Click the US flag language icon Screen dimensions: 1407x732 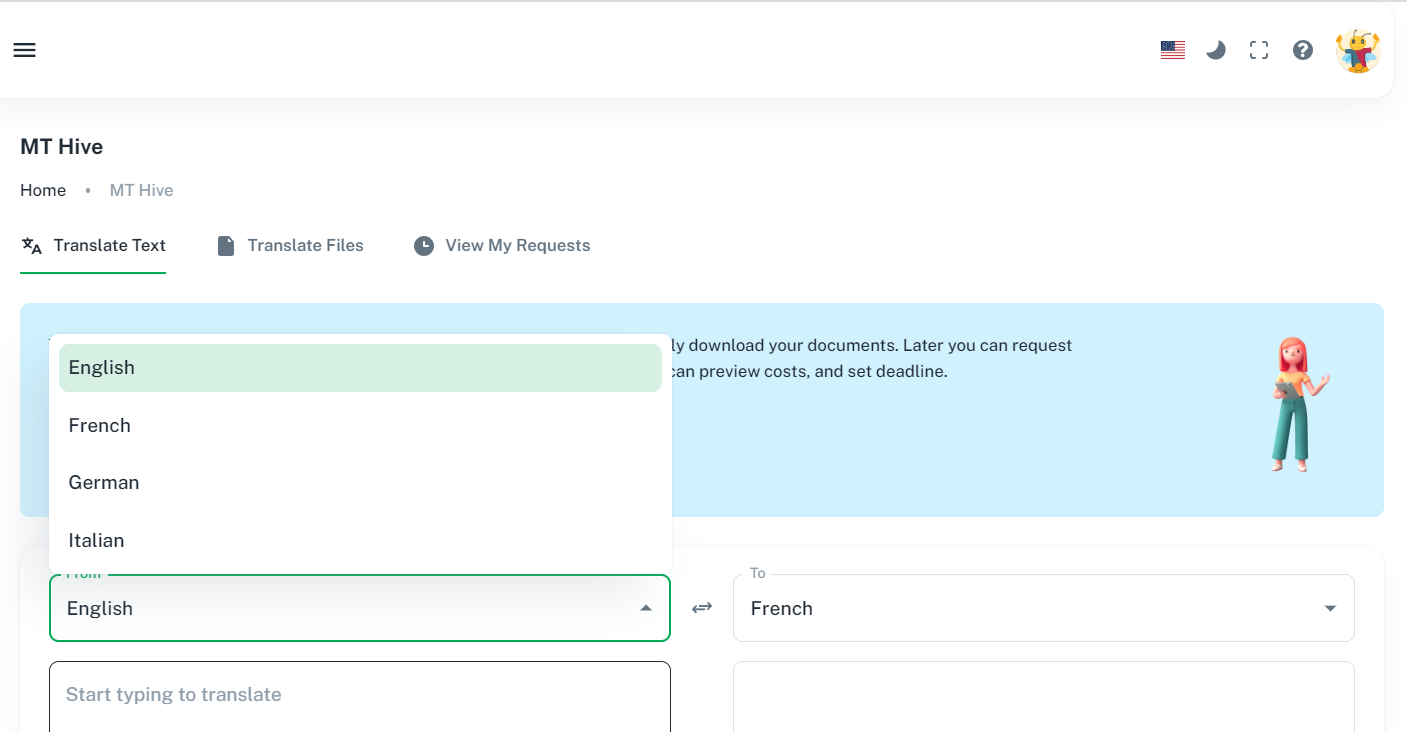coord(1172,50)
